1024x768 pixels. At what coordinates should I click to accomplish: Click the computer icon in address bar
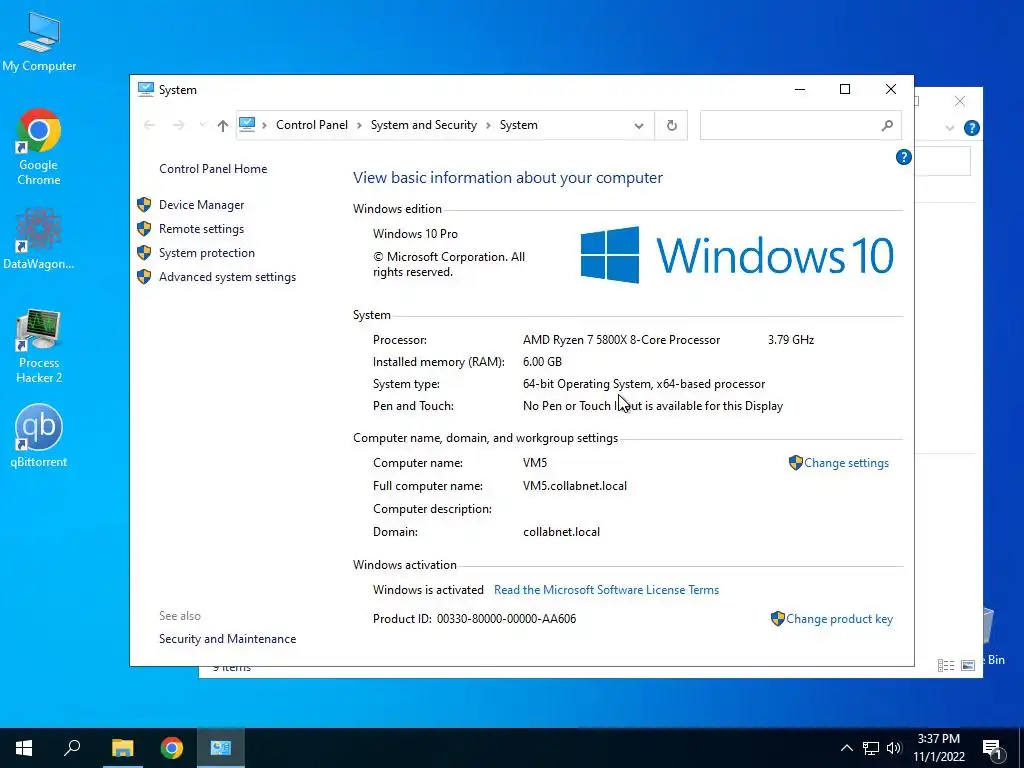247,124
